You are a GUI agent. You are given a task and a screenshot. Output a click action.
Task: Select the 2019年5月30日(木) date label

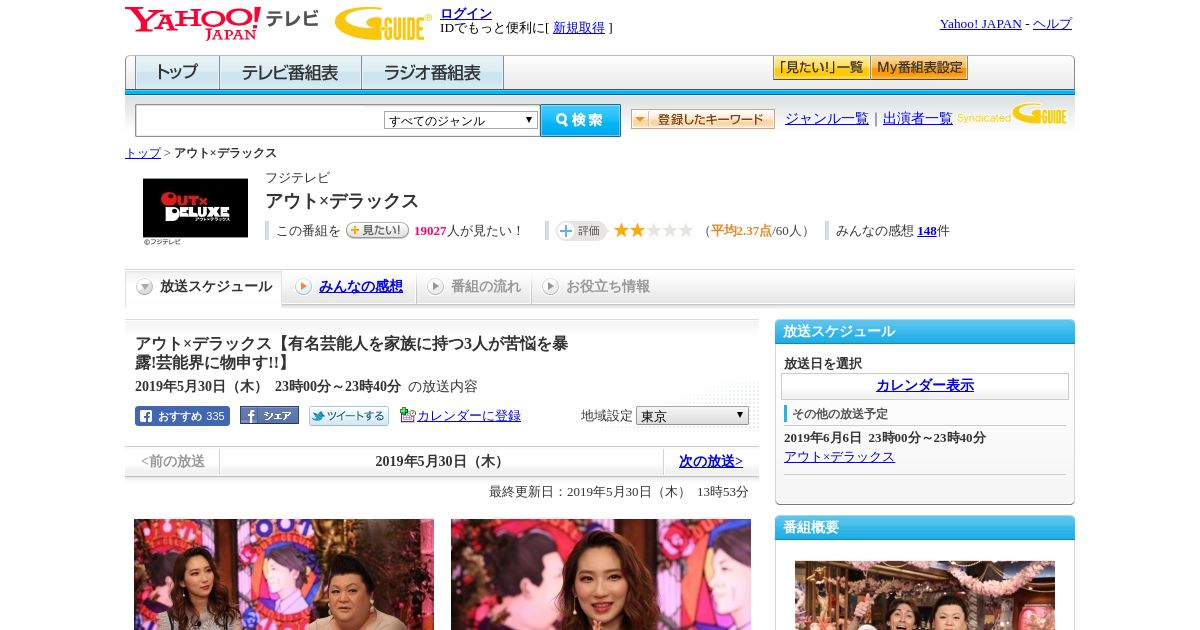click(441, 462)
